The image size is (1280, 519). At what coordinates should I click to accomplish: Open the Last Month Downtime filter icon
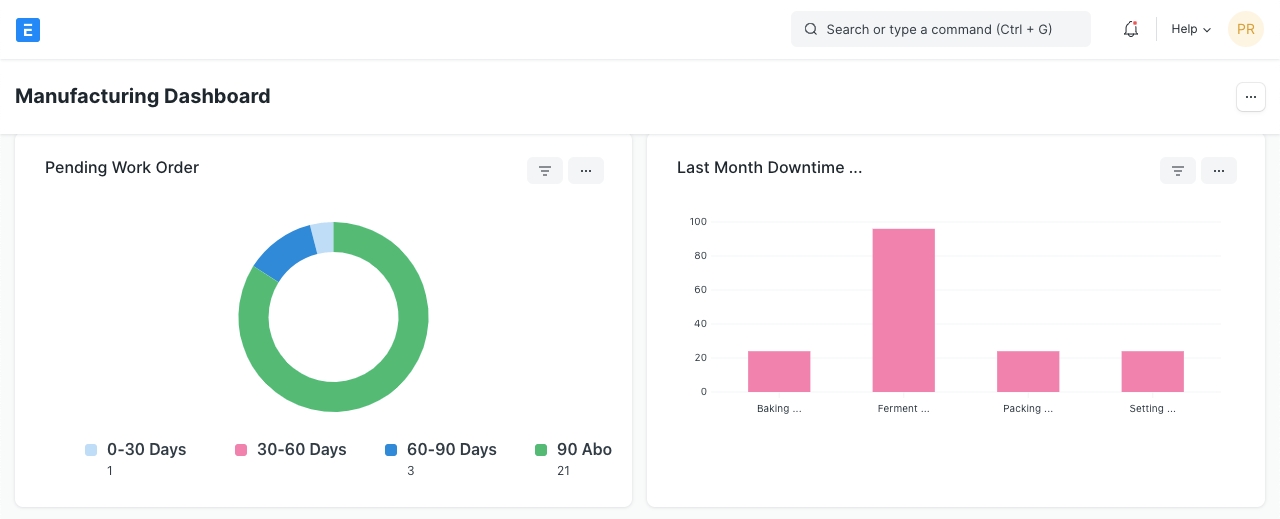click(x=1178, y=171)
